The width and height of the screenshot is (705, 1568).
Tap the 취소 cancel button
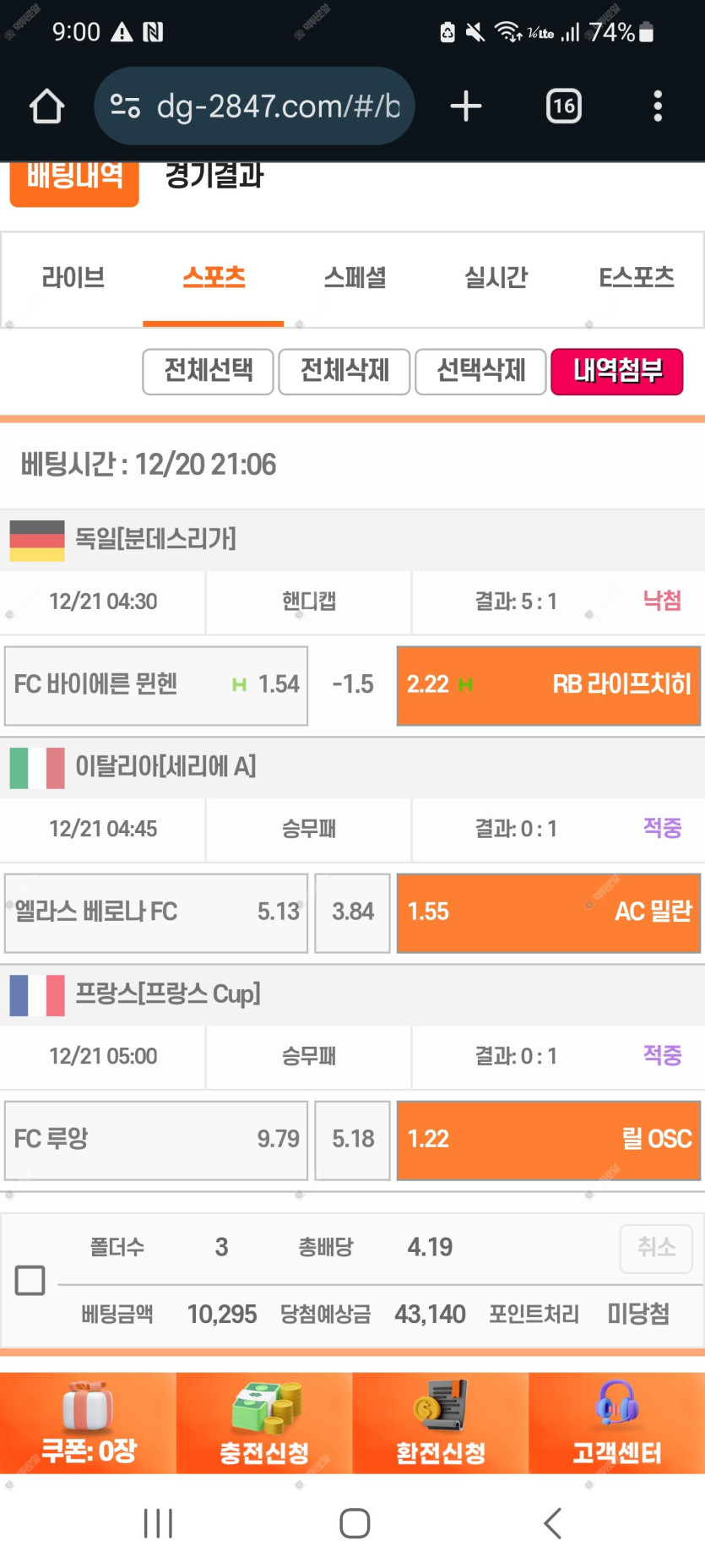coord(656,1248)
